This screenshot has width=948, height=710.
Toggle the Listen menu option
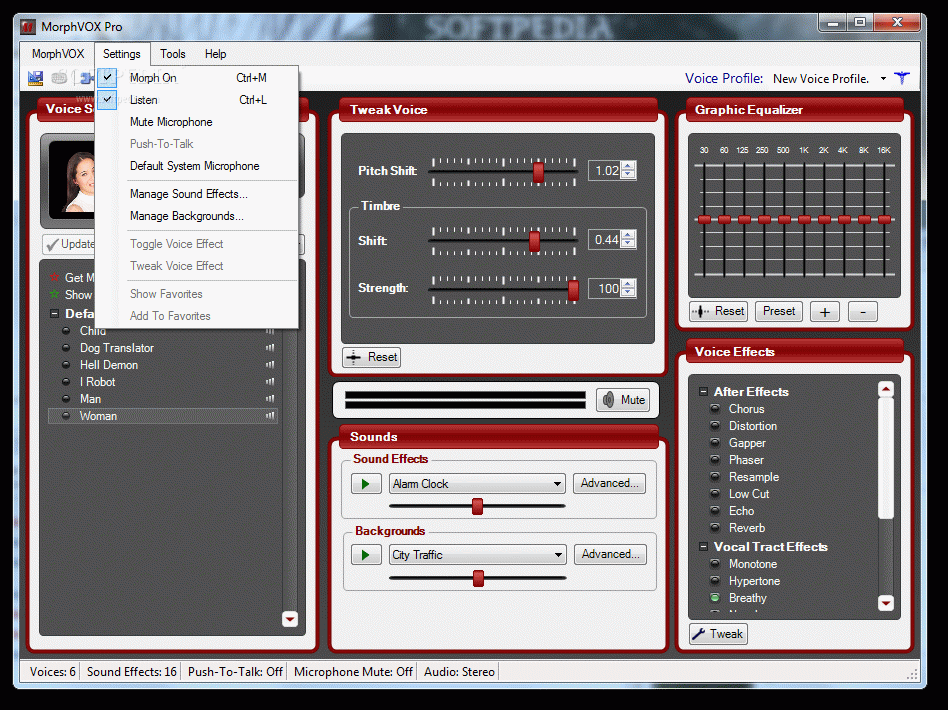[x=143, y=100]
